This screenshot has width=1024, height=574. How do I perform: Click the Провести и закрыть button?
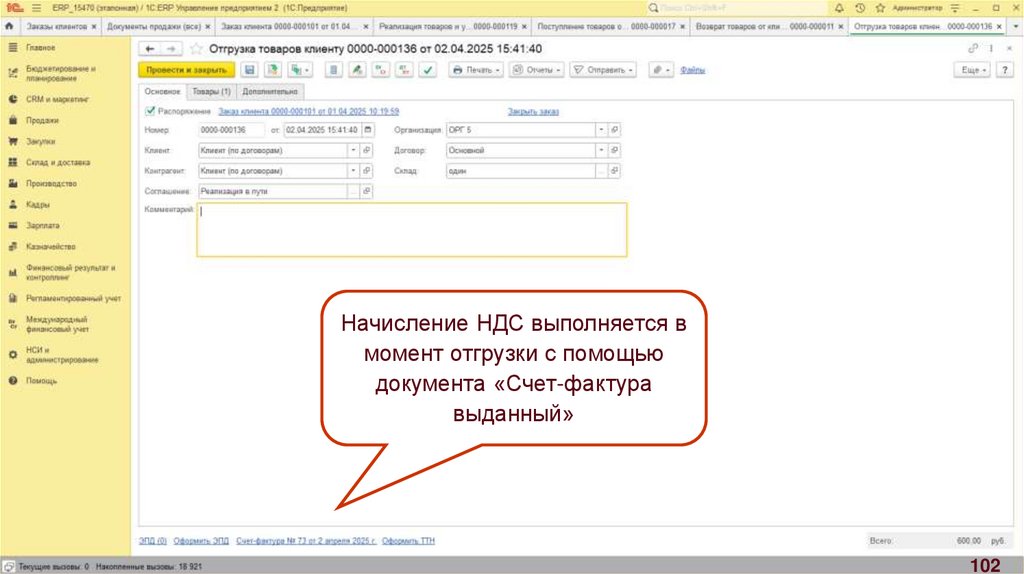coord(187,70)
